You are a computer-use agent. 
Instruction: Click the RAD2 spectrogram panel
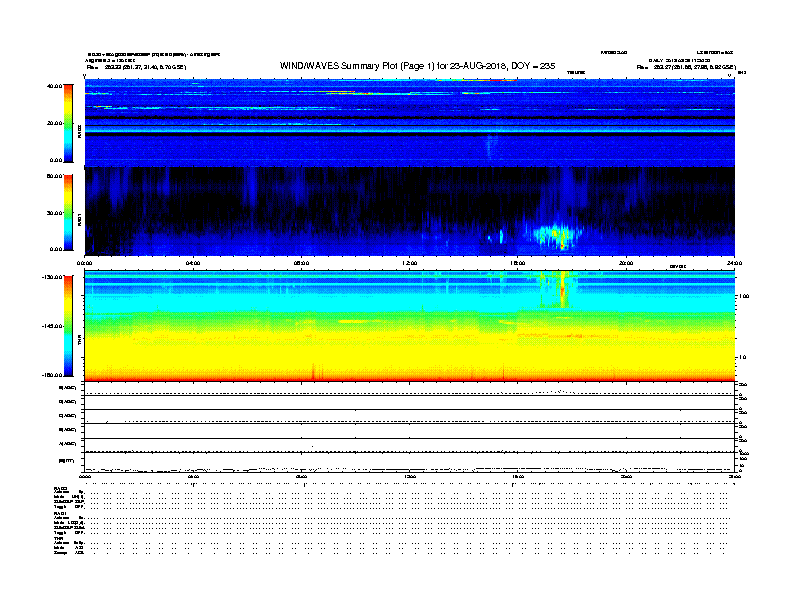(x=410, y=123)
